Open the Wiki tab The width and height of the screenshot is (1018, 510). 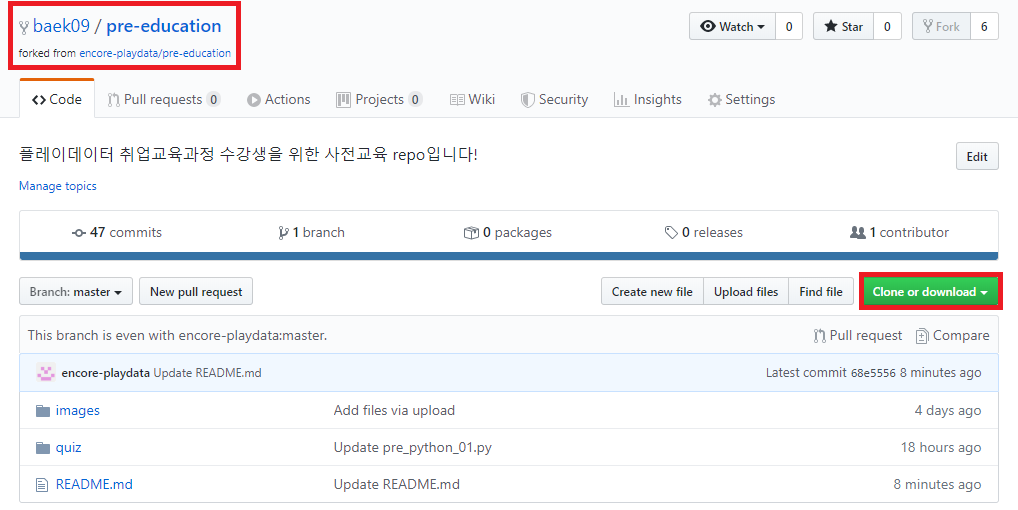click(472, 99)
